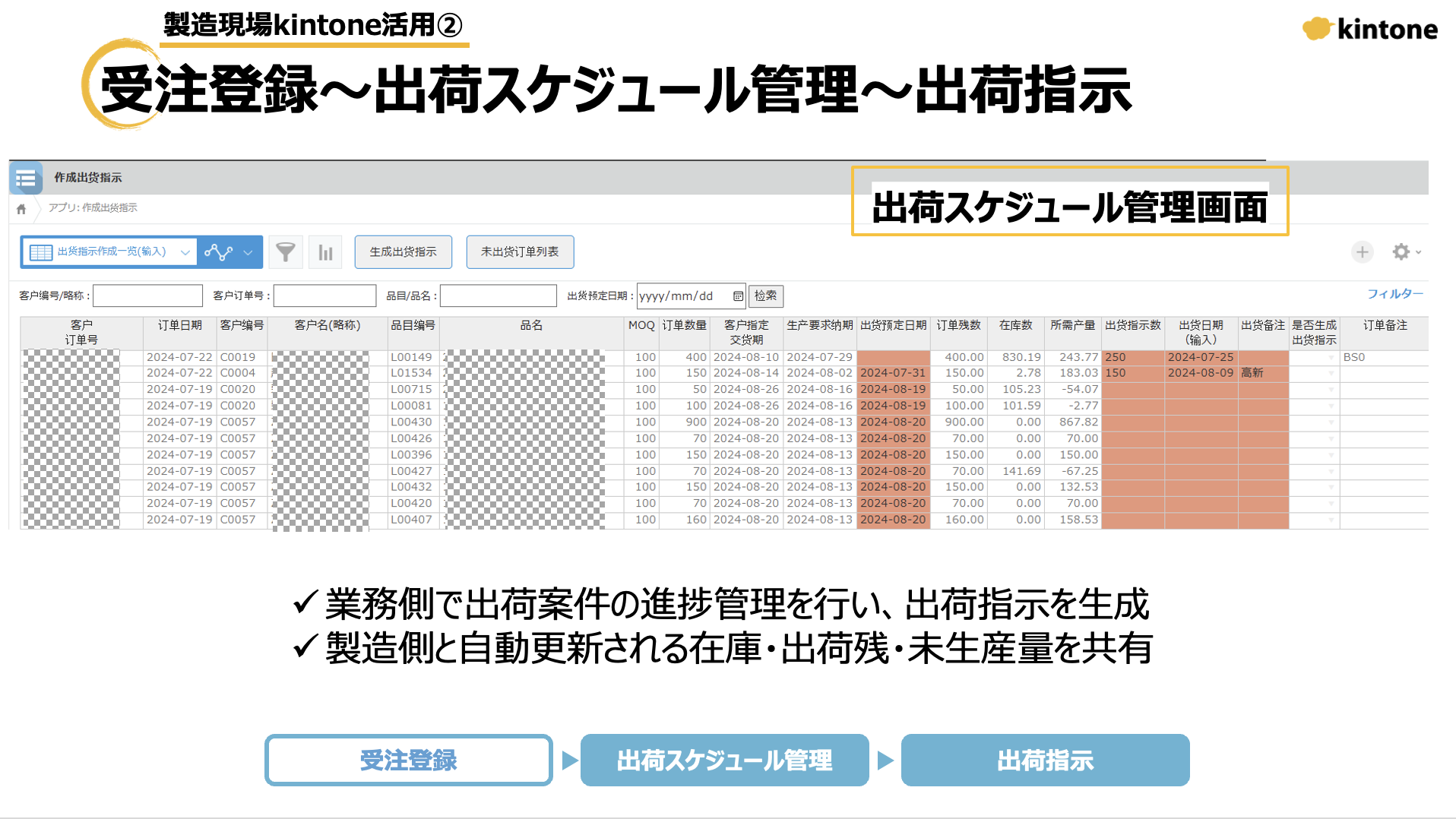
Task: Open the 是否生成出货指示 dropdown in row L01534
Action: [x=1331, y=373]
